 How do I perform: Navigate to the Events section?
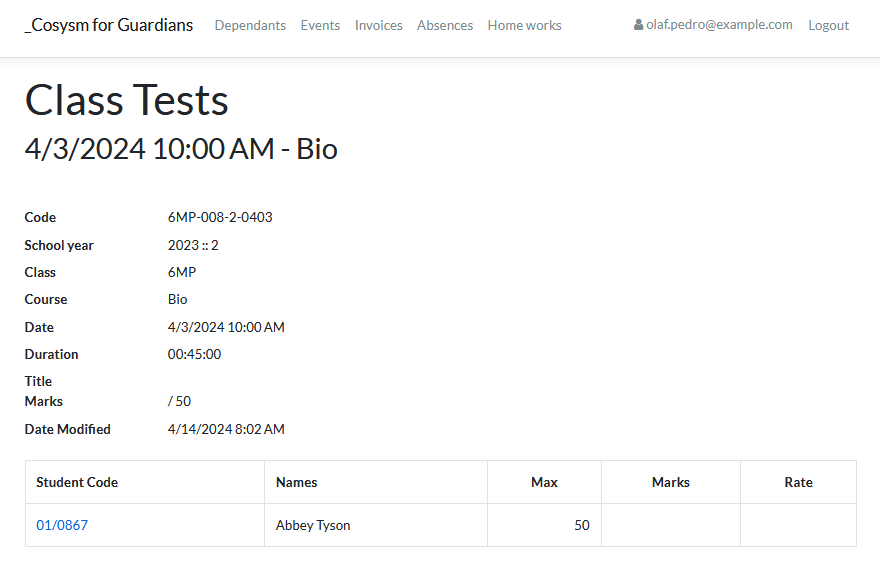click(320, 25)
